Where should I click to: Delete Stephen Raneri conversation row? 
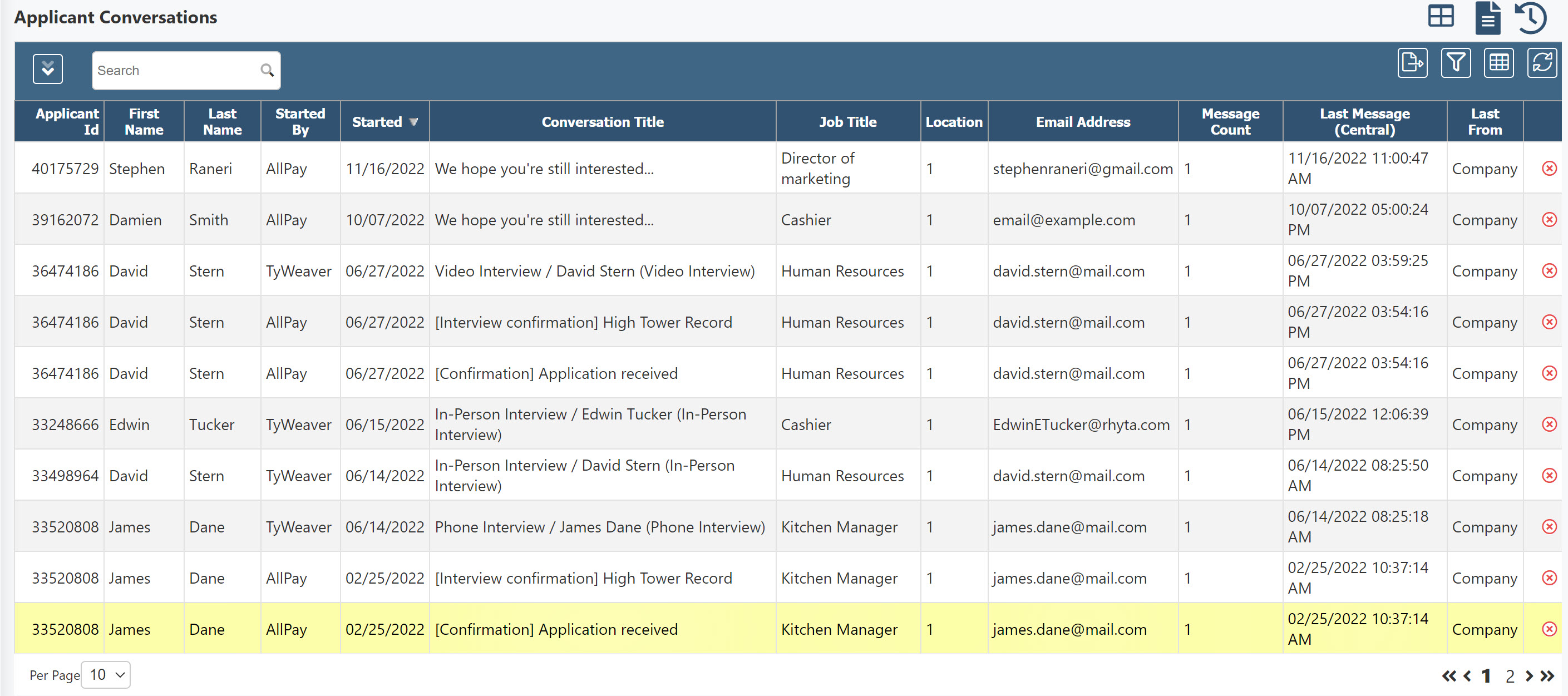tap(1549, 169)
